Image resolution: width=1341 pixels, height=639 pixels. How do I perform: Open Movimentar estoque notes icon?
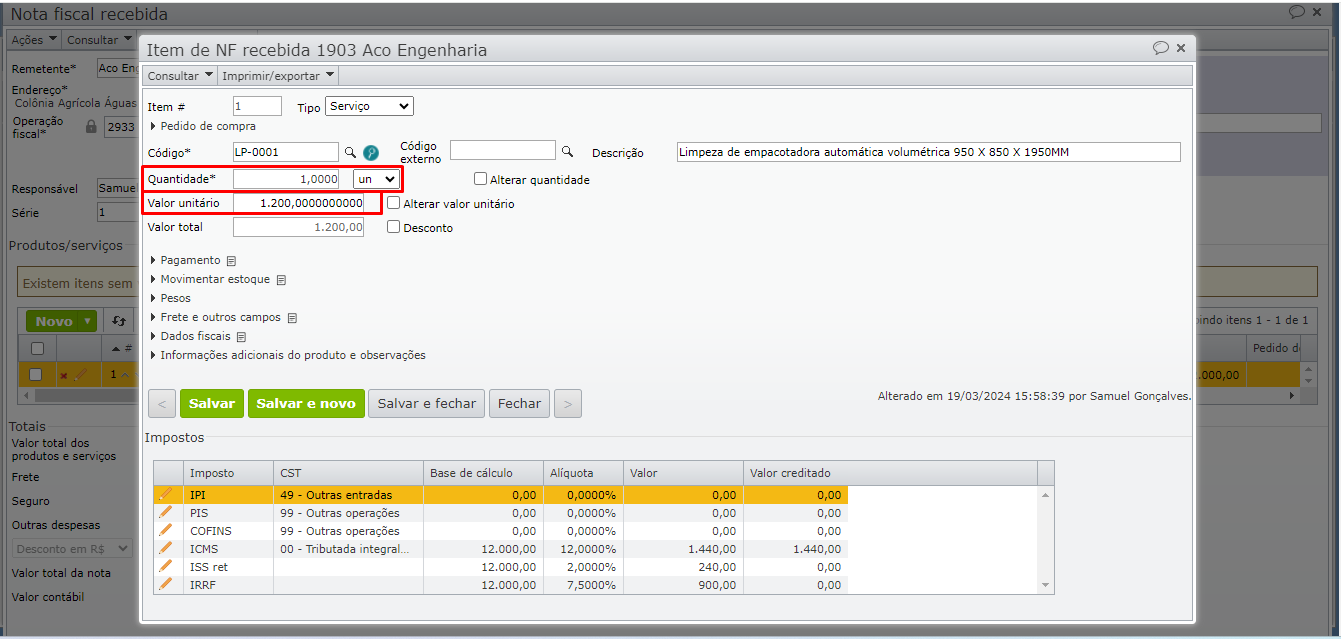tap(281, 280)
